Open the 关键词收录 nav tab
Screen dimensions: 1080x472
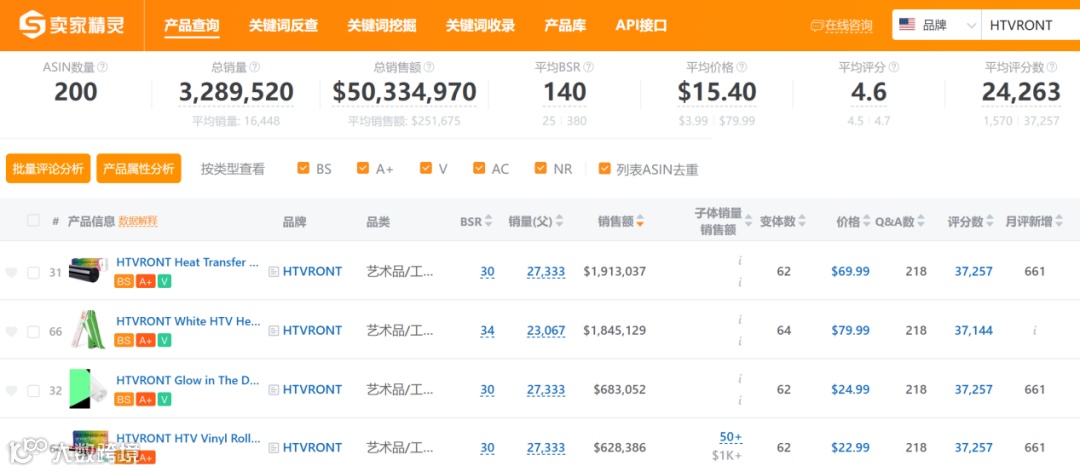click(480, 26)
